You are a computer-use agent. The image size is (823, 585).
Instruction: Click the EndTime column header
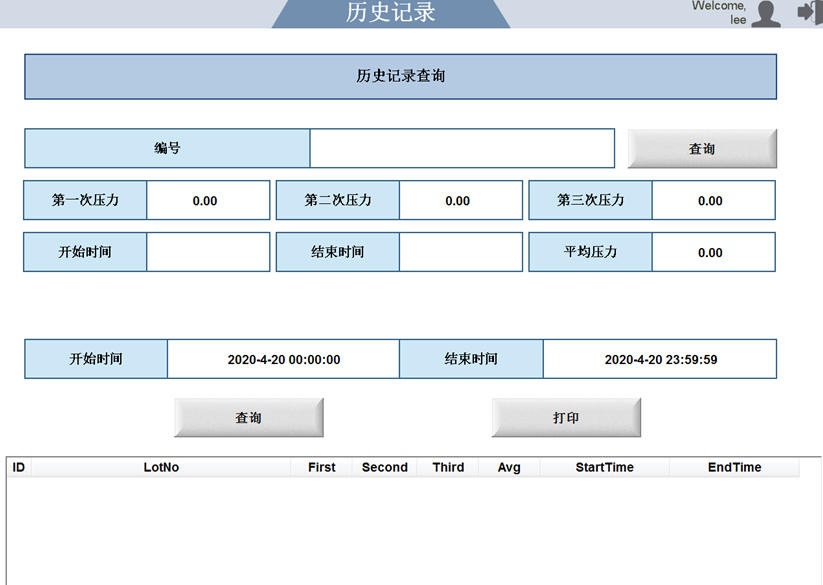(734, 467)
